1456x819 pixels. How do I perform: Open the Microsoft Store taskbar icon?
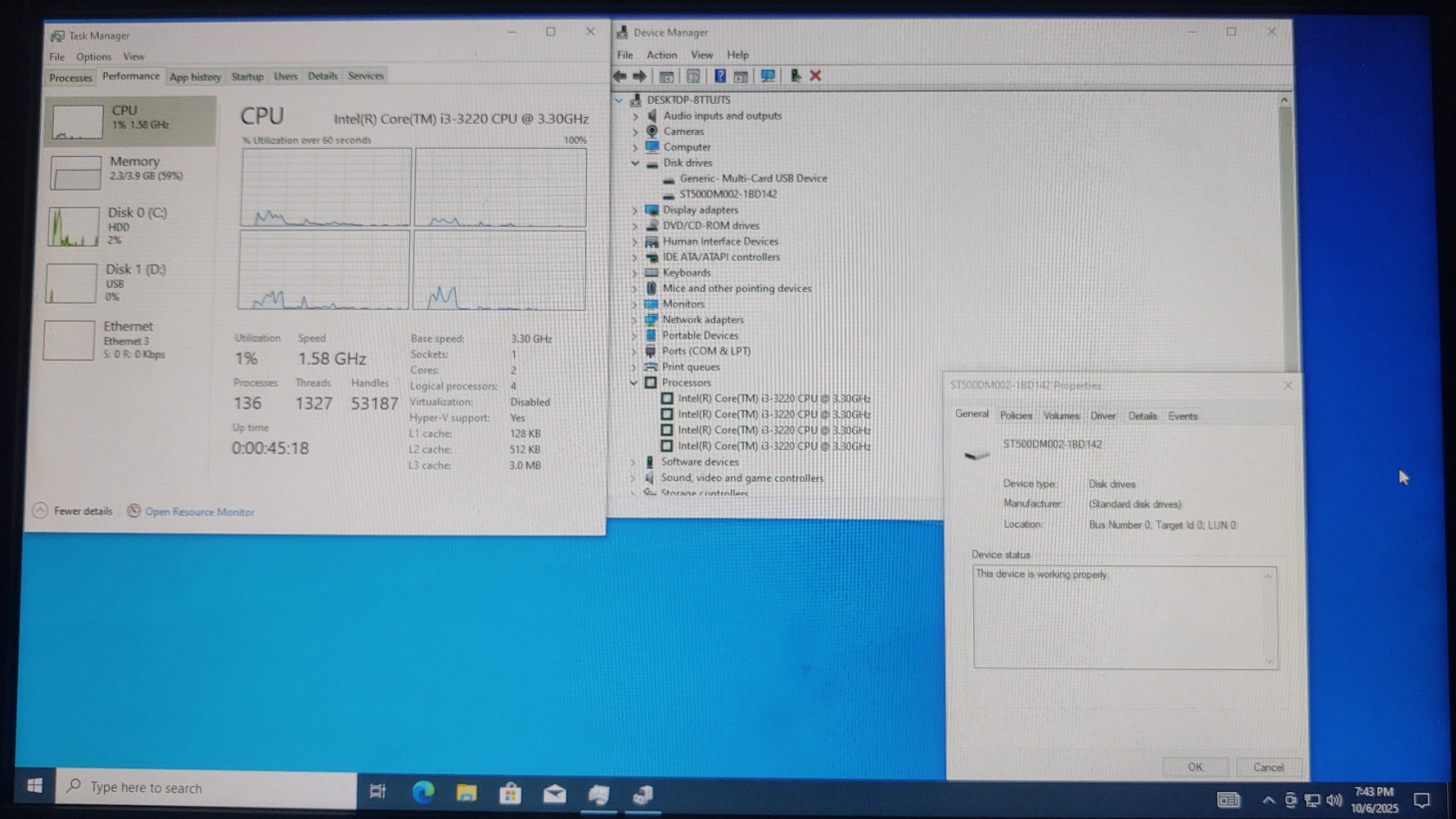point(510,792)
